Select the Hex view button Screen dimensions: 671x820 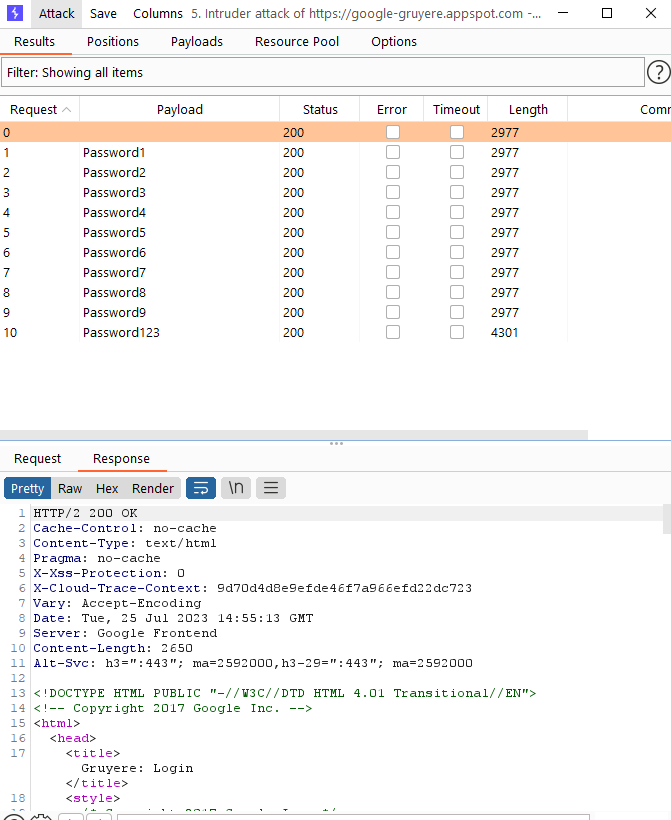(107, 488)
